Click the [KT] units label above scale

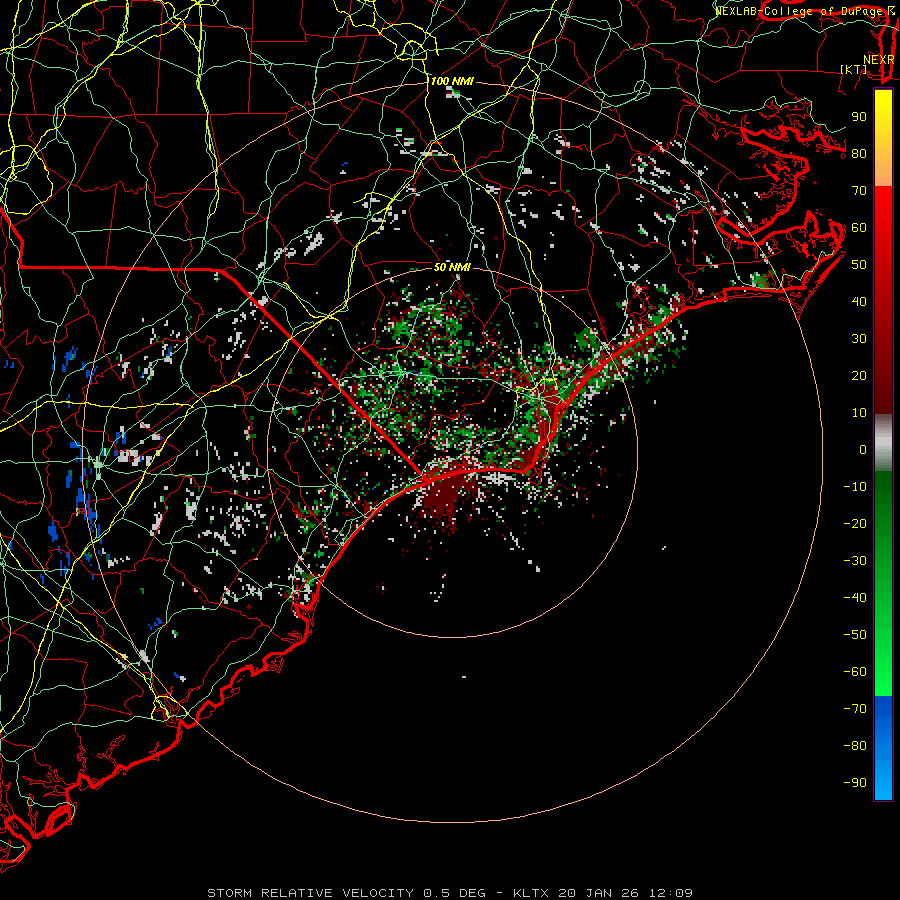coord(854,69)
